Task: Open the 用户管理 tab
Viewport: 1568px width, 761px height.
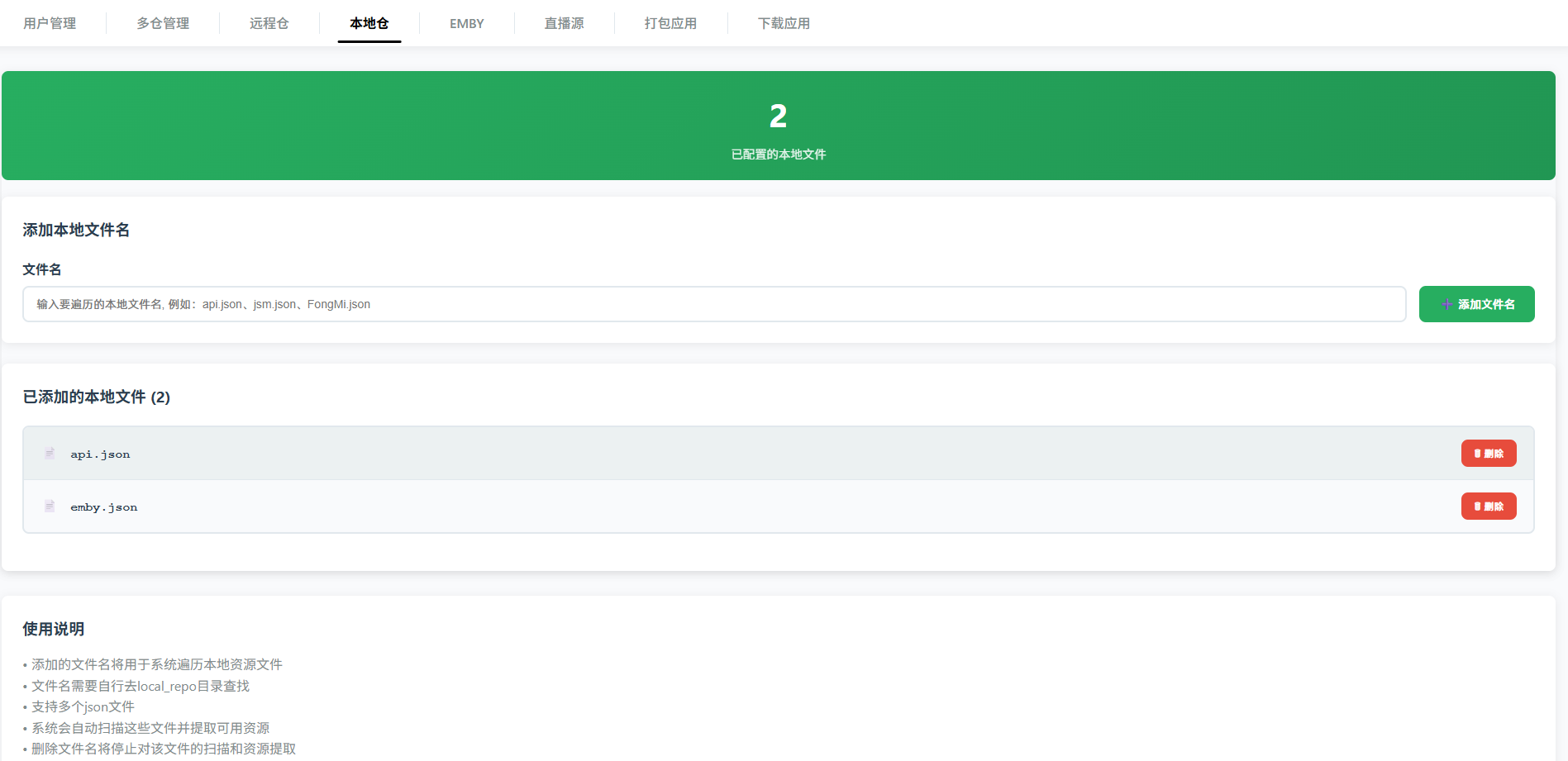Action: pyautogui.click(x=50, y=23)
